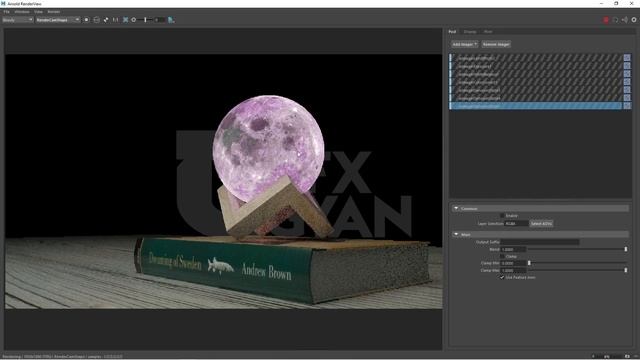Click the Output Suffix text field
Screen dimensions: 640x360
click(540, 242)
